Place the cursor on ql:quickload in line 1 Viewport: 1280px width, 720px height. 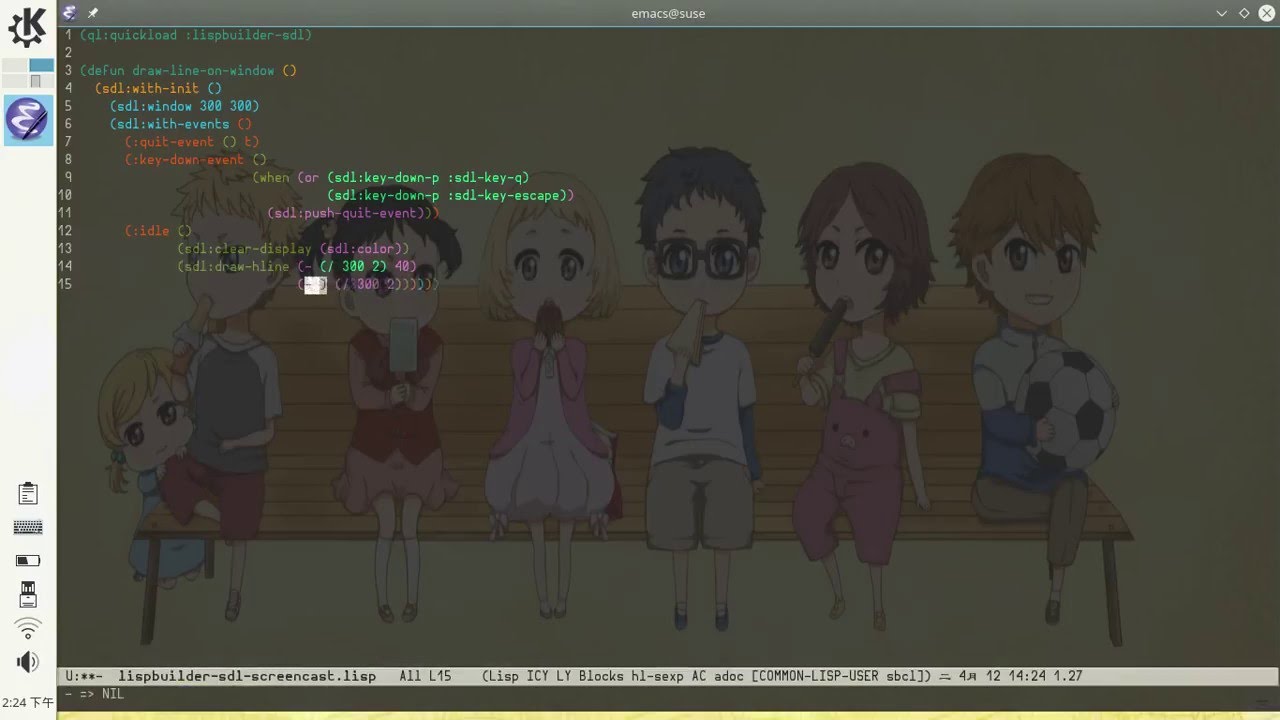(130, 35)
